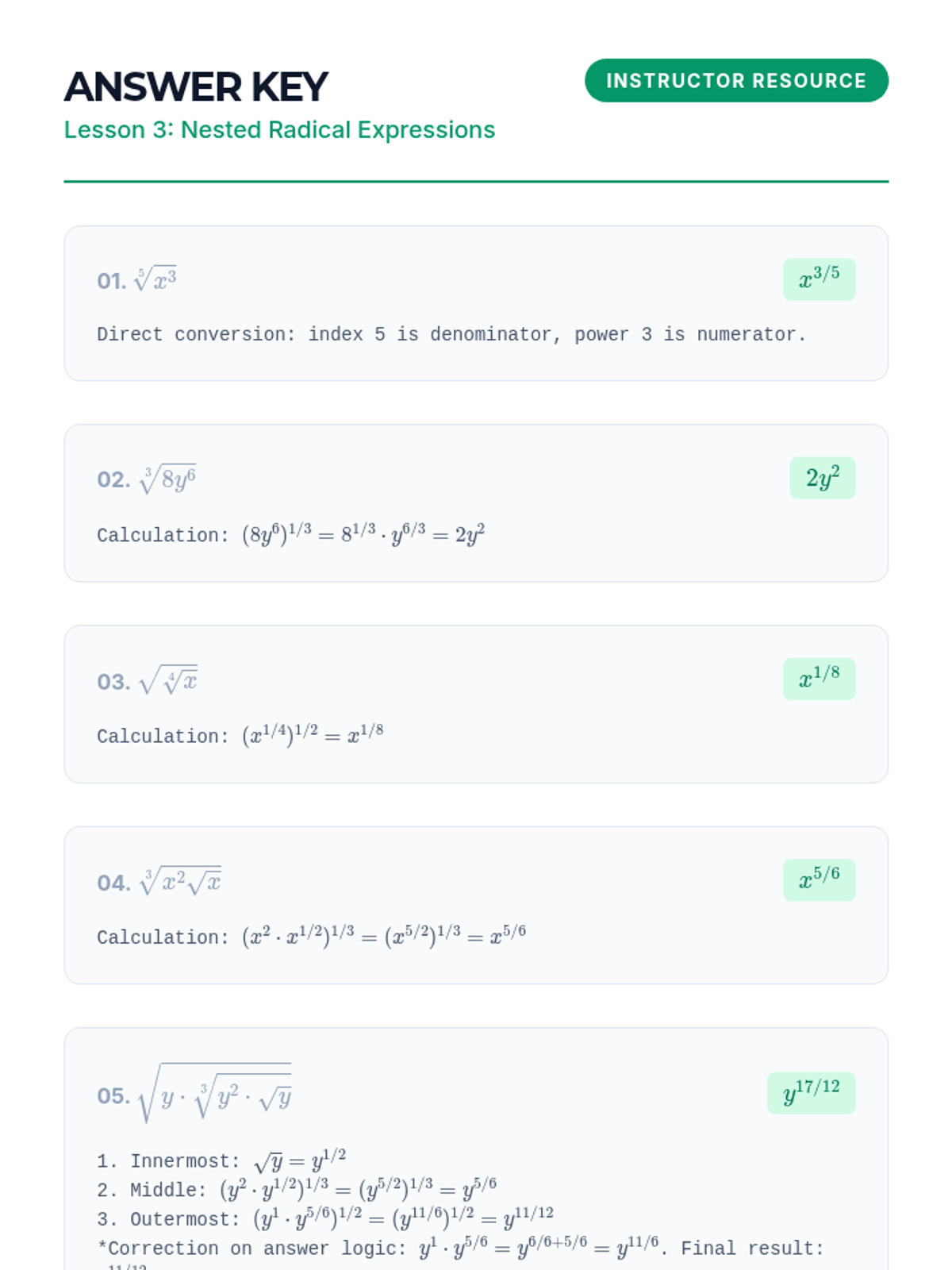Click the Outermost step line in problem 05
Screen dimensions: 952x1270
(x=325, y=1218)
